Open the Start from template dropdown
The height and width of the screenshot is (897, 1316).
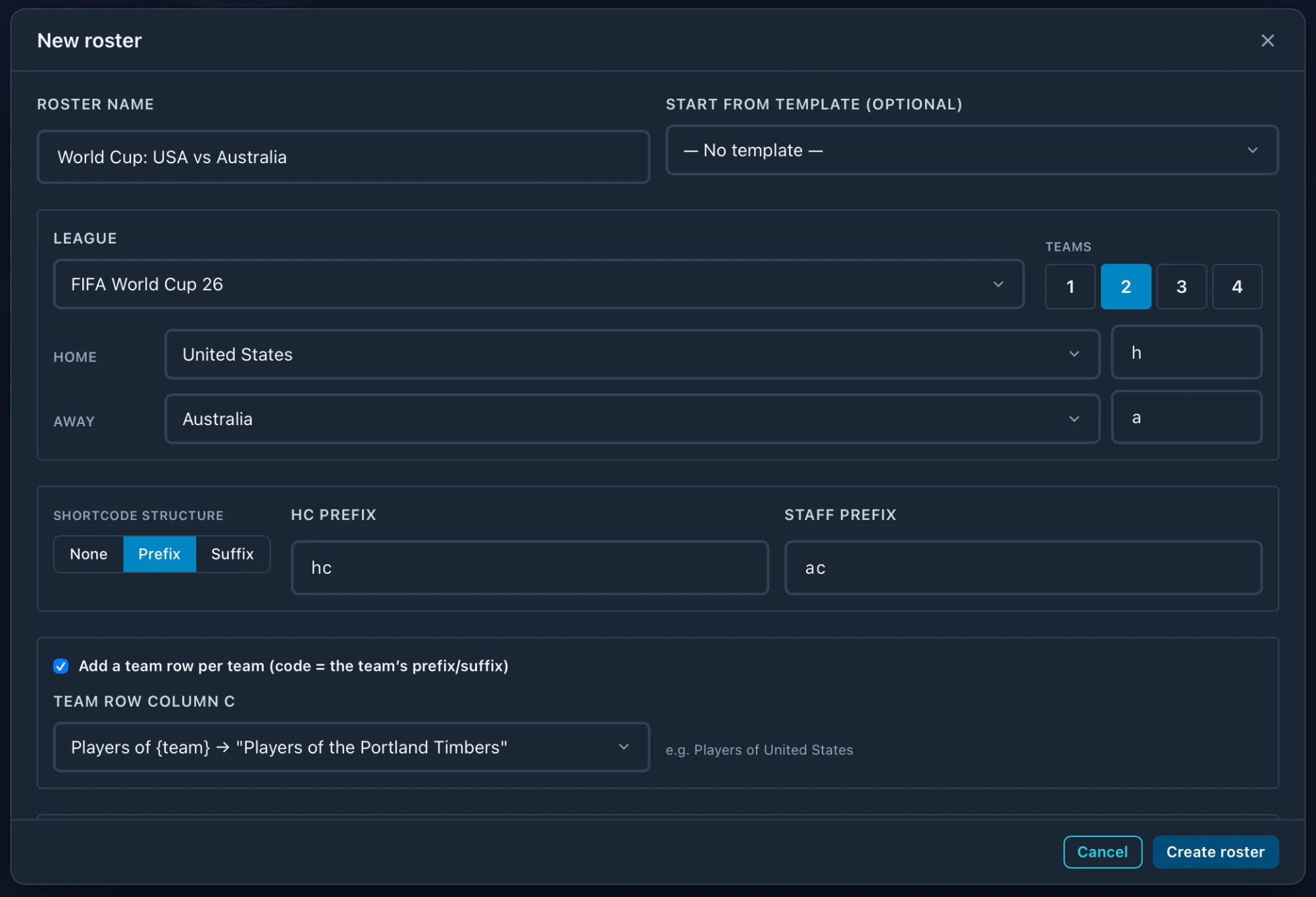click(972, 150)
